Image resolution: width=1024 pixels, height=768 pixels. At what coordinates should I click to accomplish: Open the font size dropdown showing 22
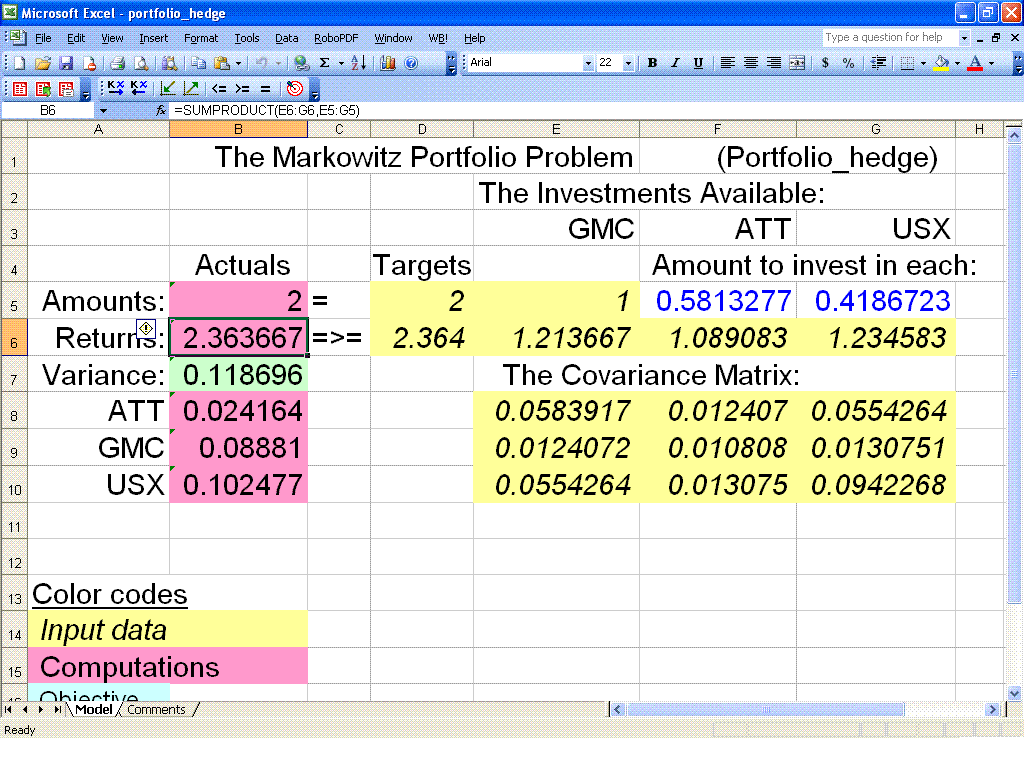point(628,63)
